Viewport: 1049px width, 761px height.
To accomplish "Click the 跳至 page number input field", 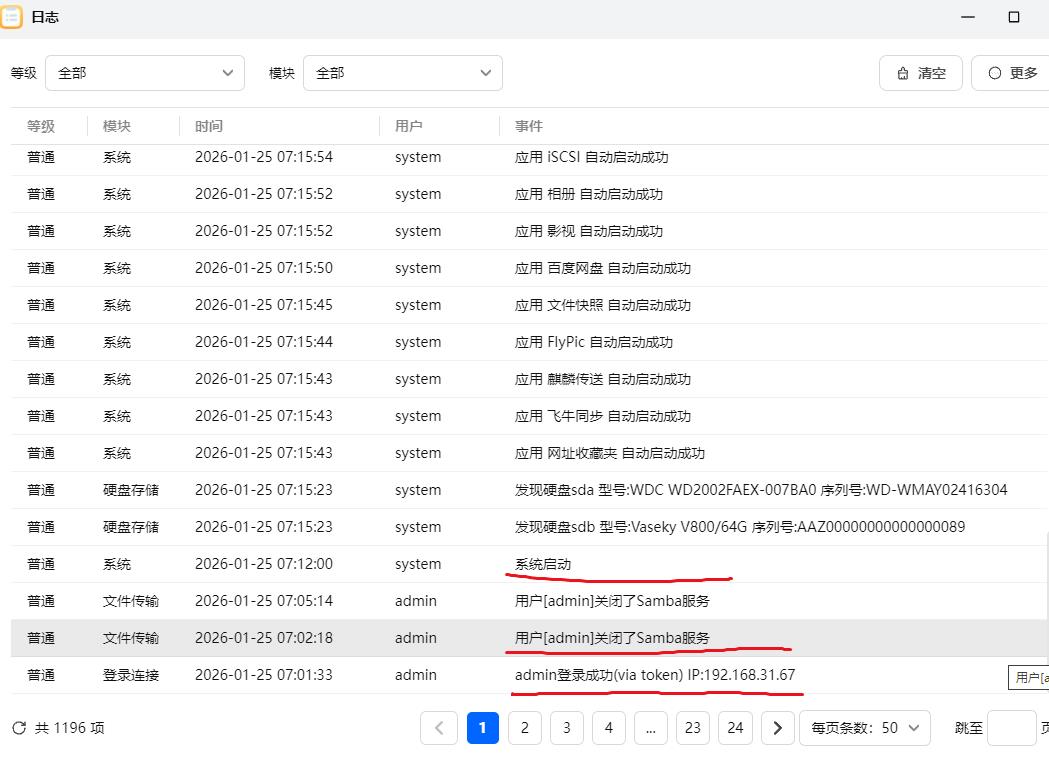I will 1010,728.
